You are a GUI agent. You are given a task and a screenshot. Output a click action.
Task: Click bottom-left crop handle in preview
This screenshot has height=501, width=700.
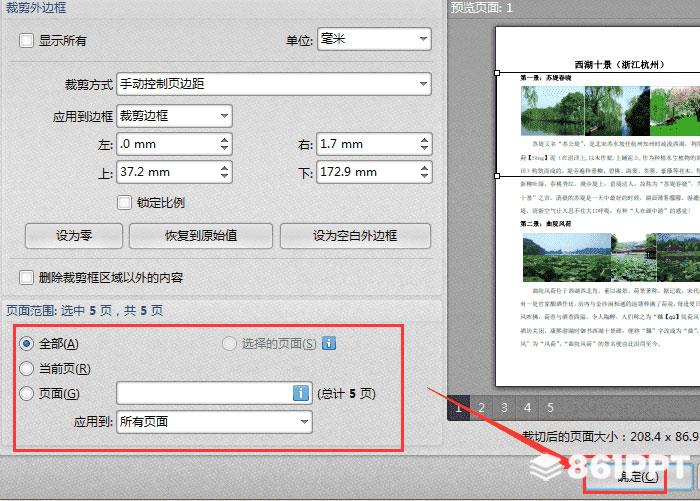coord(497,176)
